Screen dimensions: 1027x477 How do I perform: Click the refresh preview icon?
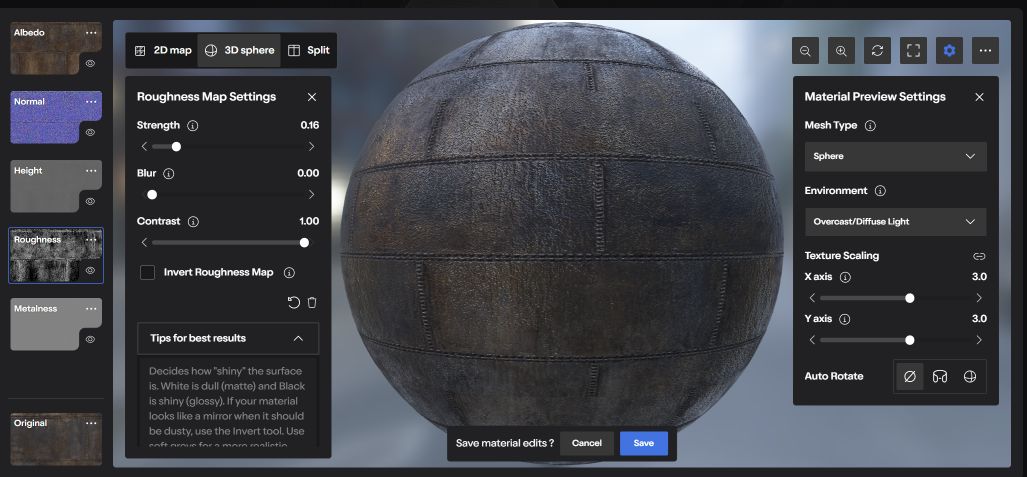pyautogui.click(x=877, y=50)
